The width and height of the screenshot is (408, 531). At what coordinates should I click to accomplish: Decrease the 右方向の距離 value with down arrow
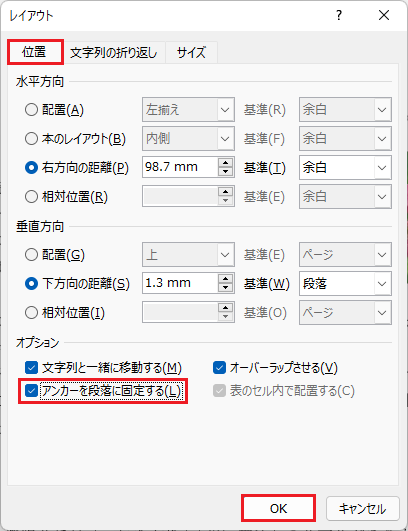pyautogui.click(x=226, y=171)
